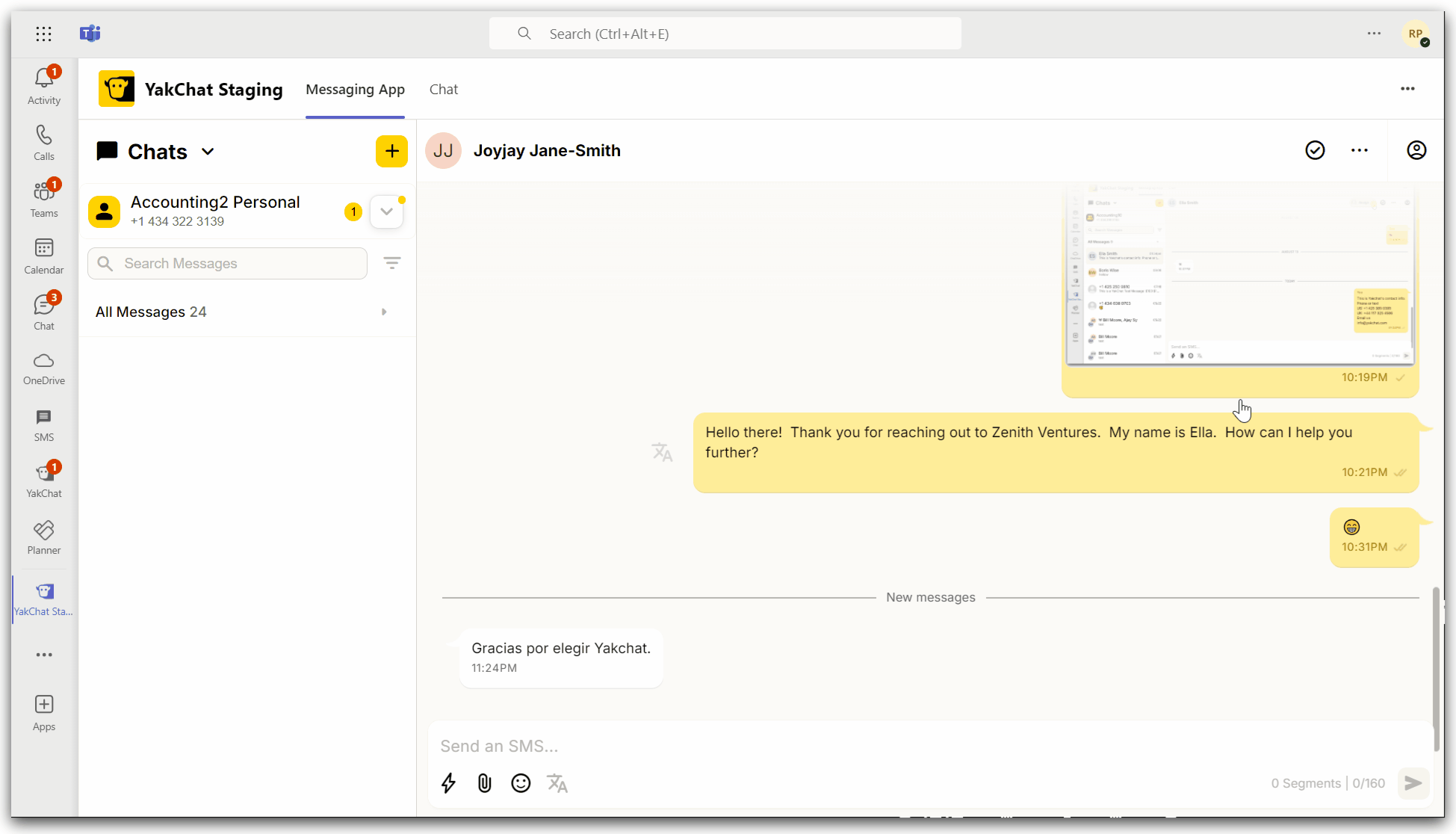Screen dimensions: 1456x834
Task: Open RP profile avatar menu
Action: click(x=1415, y=34)
